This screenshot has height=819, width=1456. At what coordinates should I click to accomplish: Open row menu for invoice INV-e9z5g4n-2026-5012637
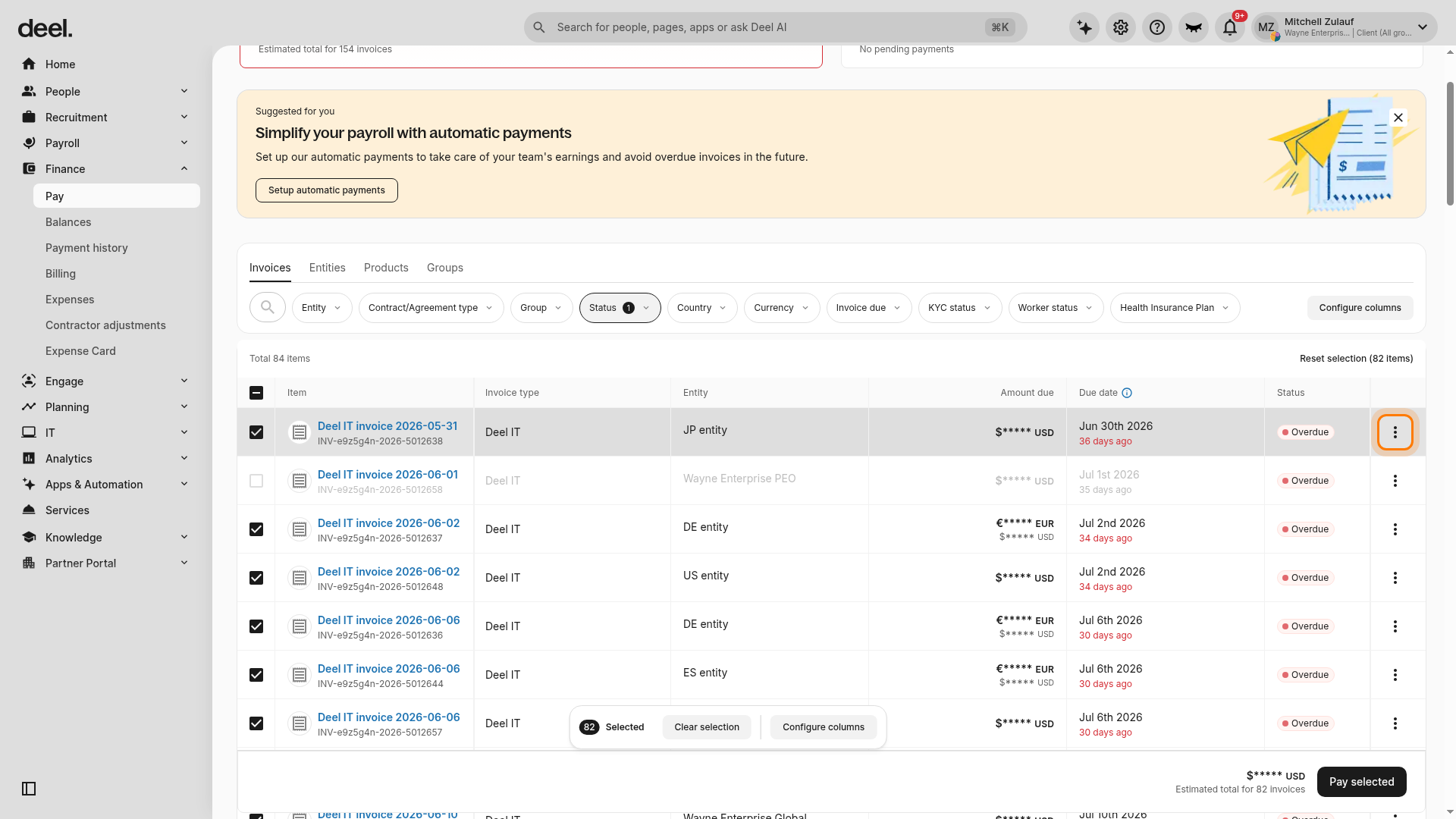click(x=1395, y=529)
